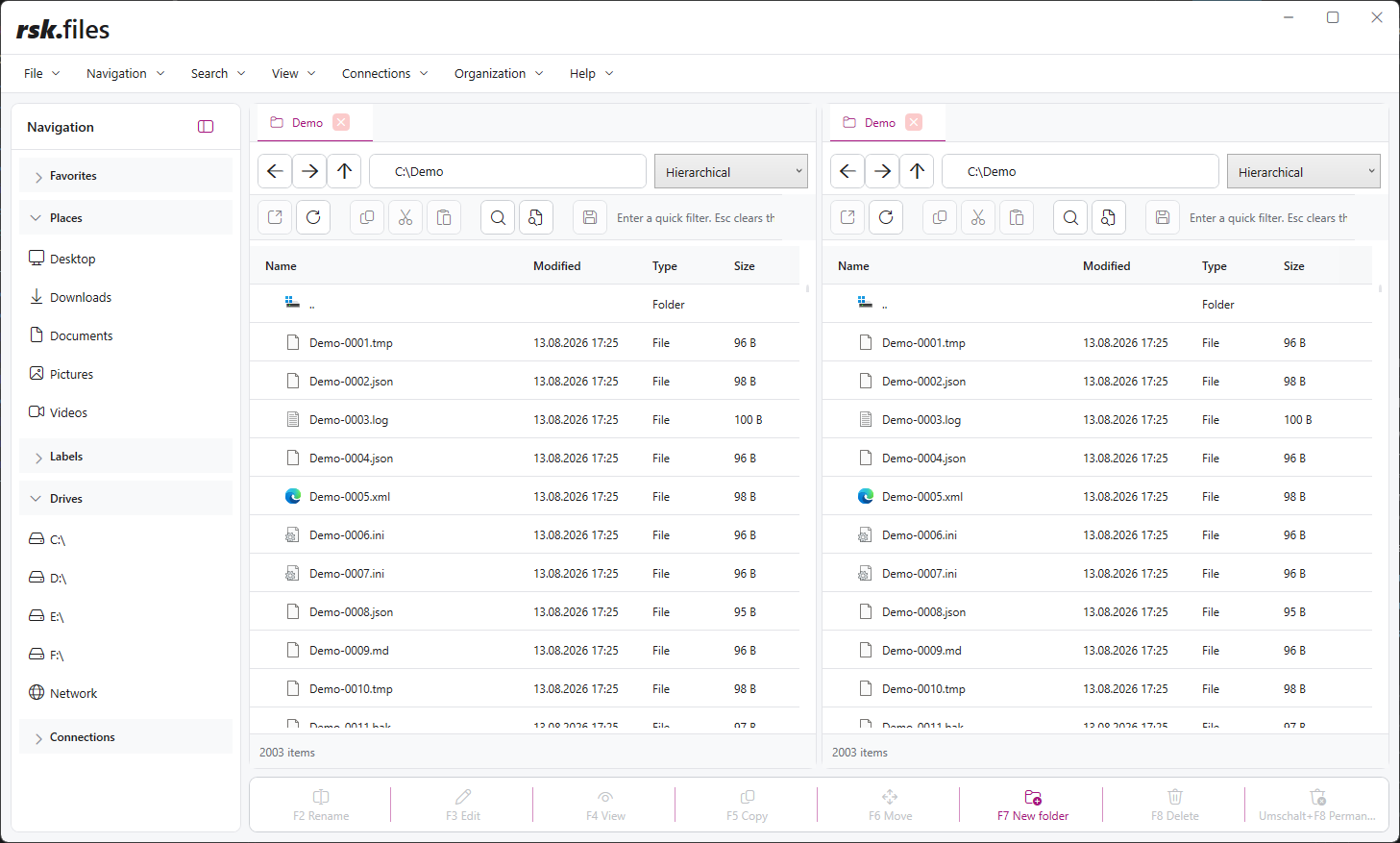Screen dimensions: 1400x843
Task: Open the View menu
Action: pos(294,73)
